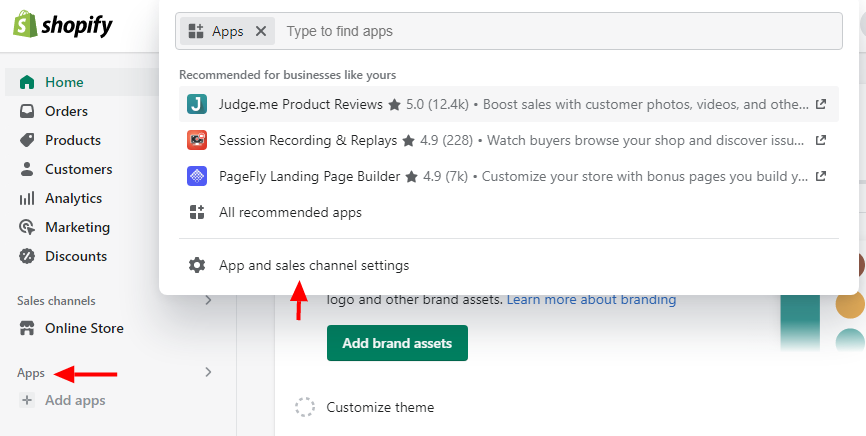Click the Online Store storefront icon

(x=27, y=328)
